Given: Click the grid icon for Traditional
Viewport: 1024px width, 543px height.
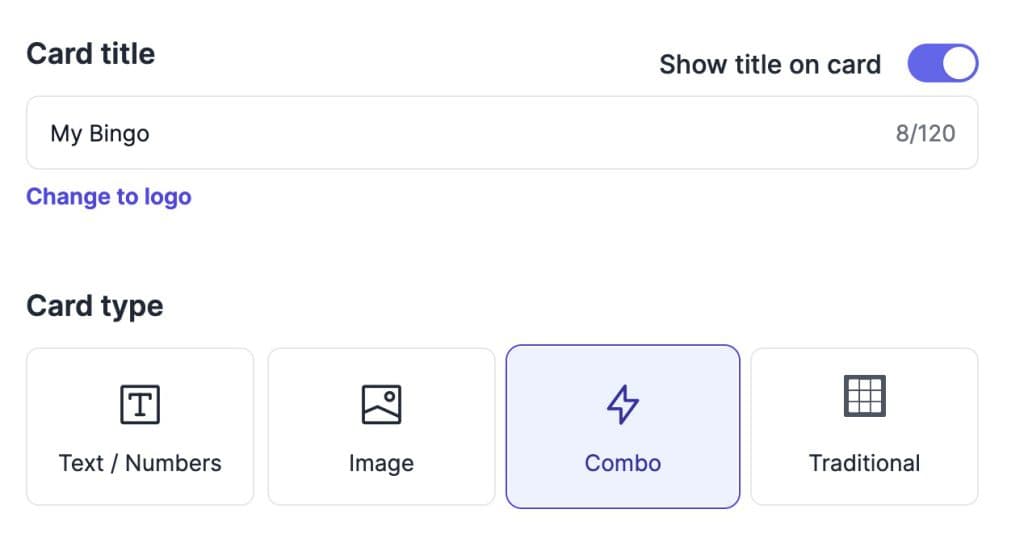Looking at the screenshot, I should coord(864,396).
